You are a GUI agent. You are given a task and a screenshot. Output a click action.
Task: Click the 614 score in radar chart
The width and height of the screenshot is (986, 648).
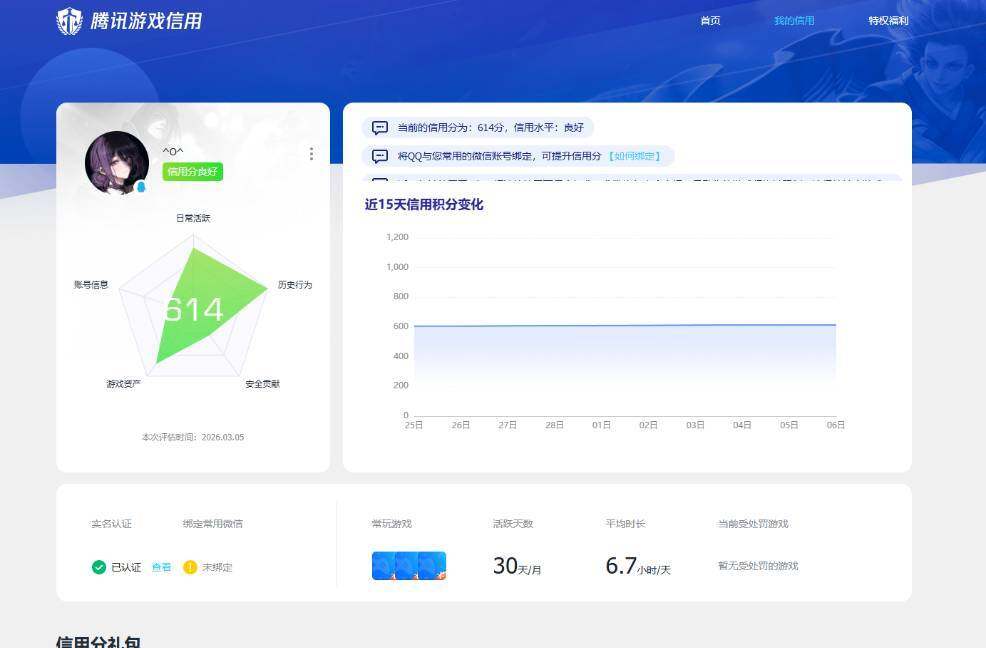[193, 310]
